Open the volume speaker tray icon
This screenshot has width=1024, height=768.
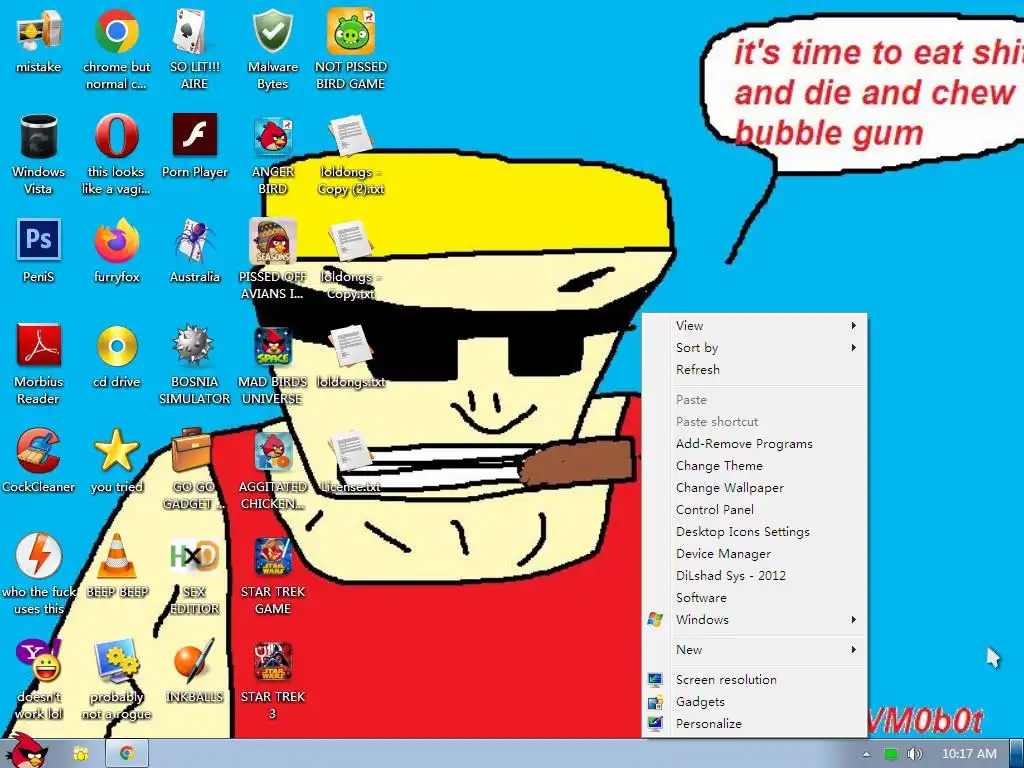914,754
